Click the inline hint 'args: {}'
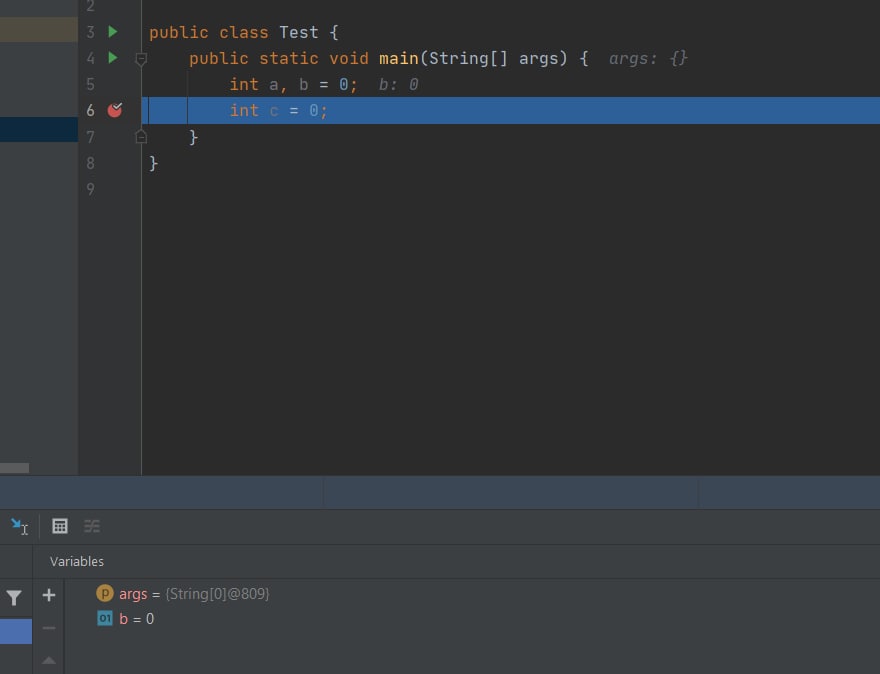 tap(648, 58)
